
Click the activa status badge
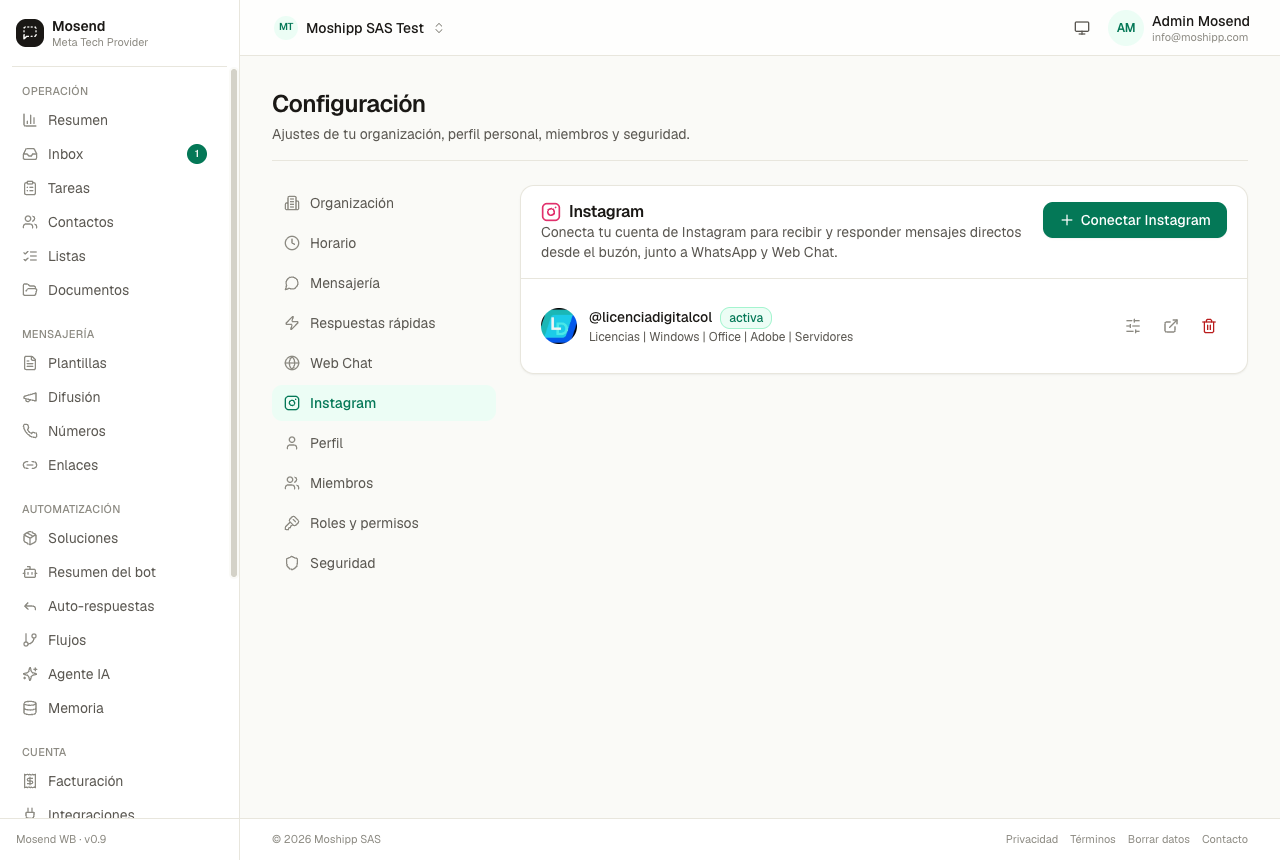[x=746, y=318]
